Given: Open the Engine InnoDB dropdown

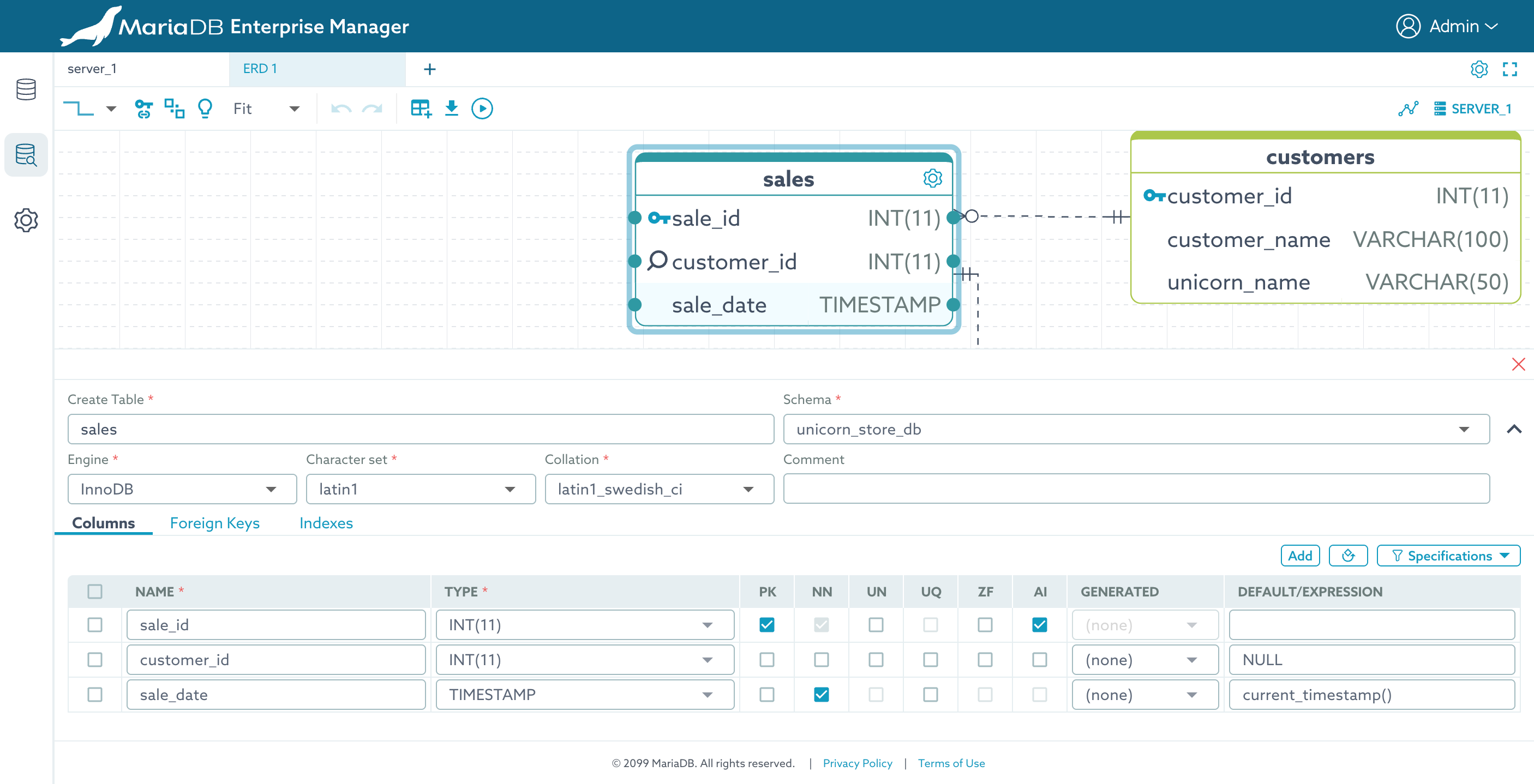Looking at the screenshot, I should point(182,489).
